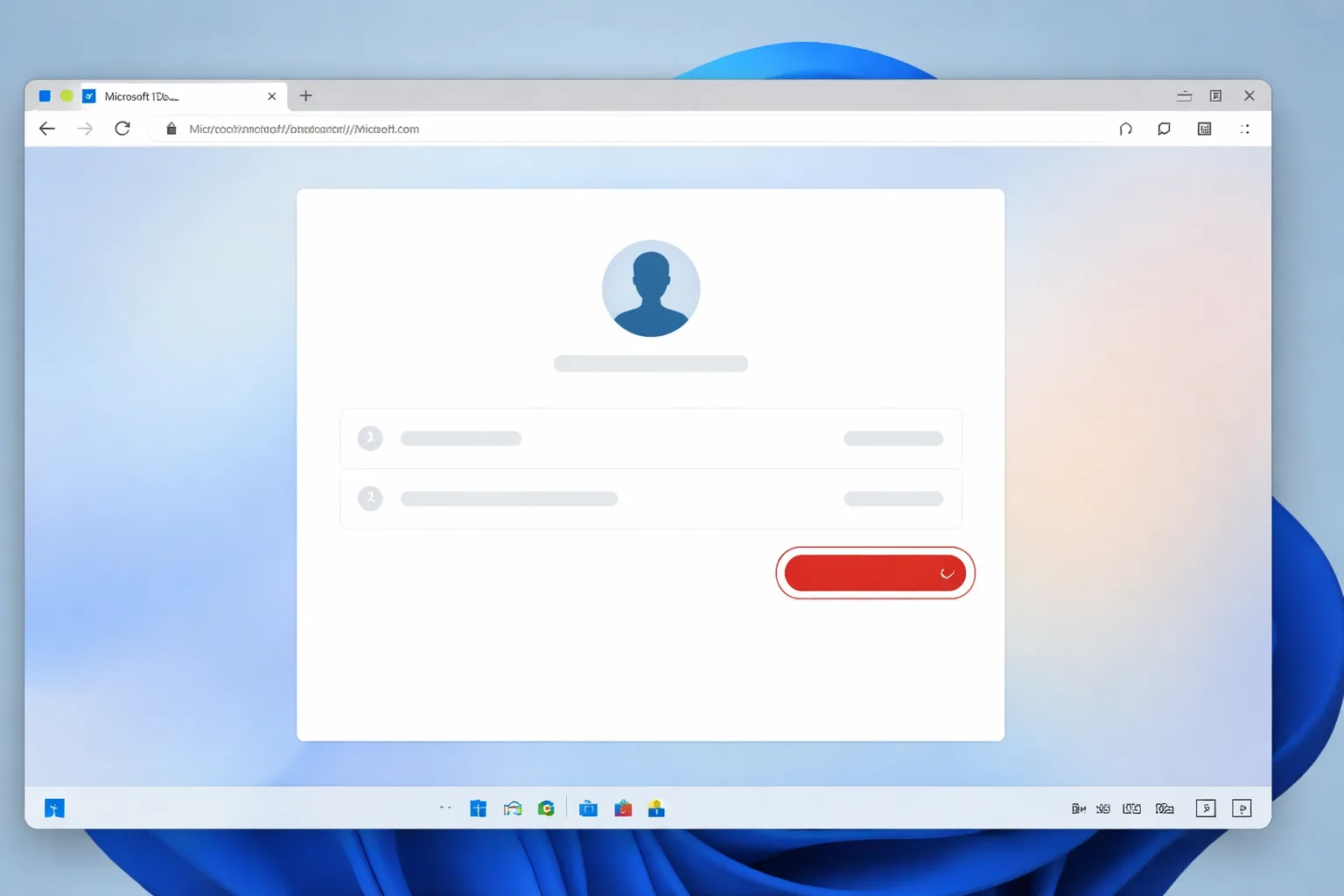Click the speech bubble icon in toolbar
The height and width of the screenshot is (896, 1344).
tap(1164, 129)
